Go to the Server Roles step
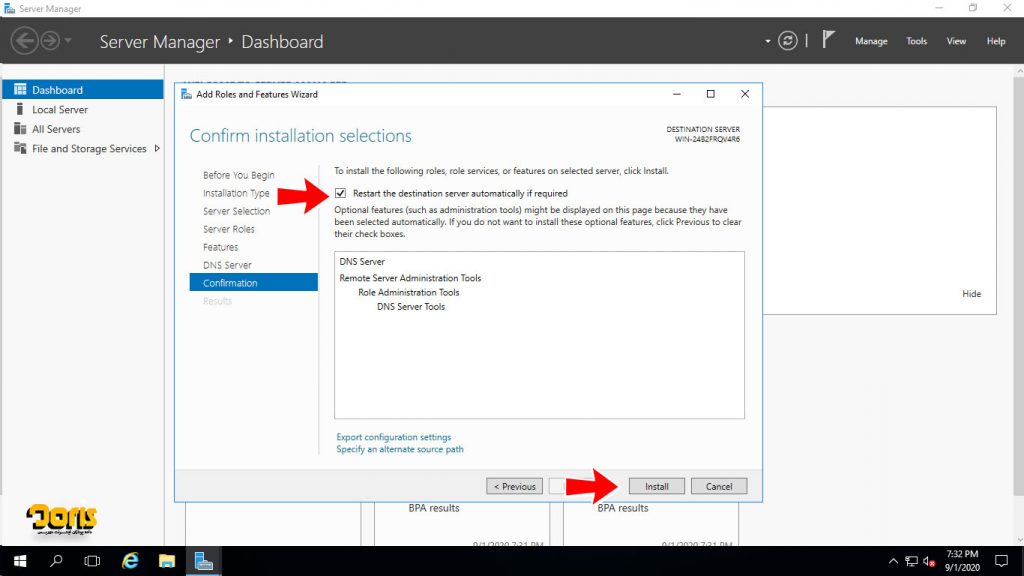This screenshot has height=576, width=1024. click(229, 229)
